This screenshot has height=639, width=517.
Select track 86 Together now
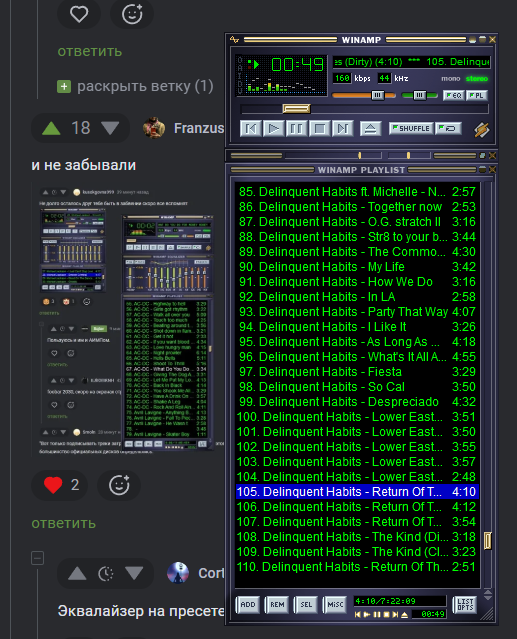point(357,207)
